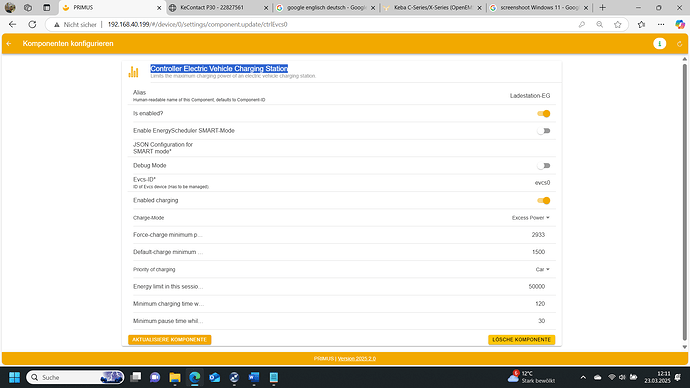Image resolution: width=690 pixels, height=388 pixels.
Task: Click the Version 2025.2.0 footer link
Action: [356, 359]
